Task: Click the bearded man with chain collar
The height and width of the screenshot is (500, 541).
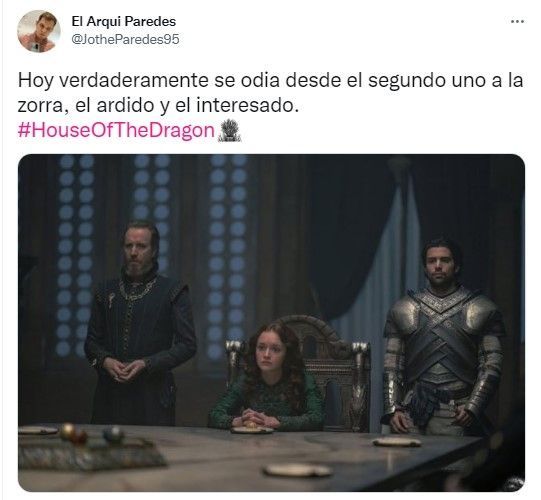Action: (x=140, y=324)
